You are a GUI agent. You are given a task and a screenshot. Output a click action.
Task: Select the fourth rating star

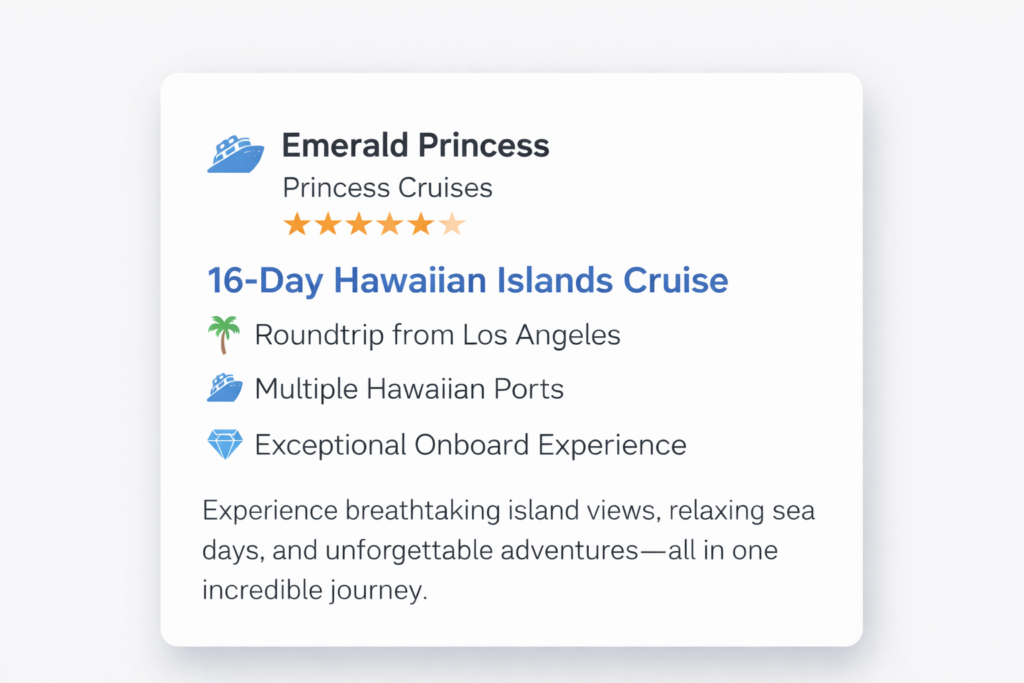coord(390,224)
